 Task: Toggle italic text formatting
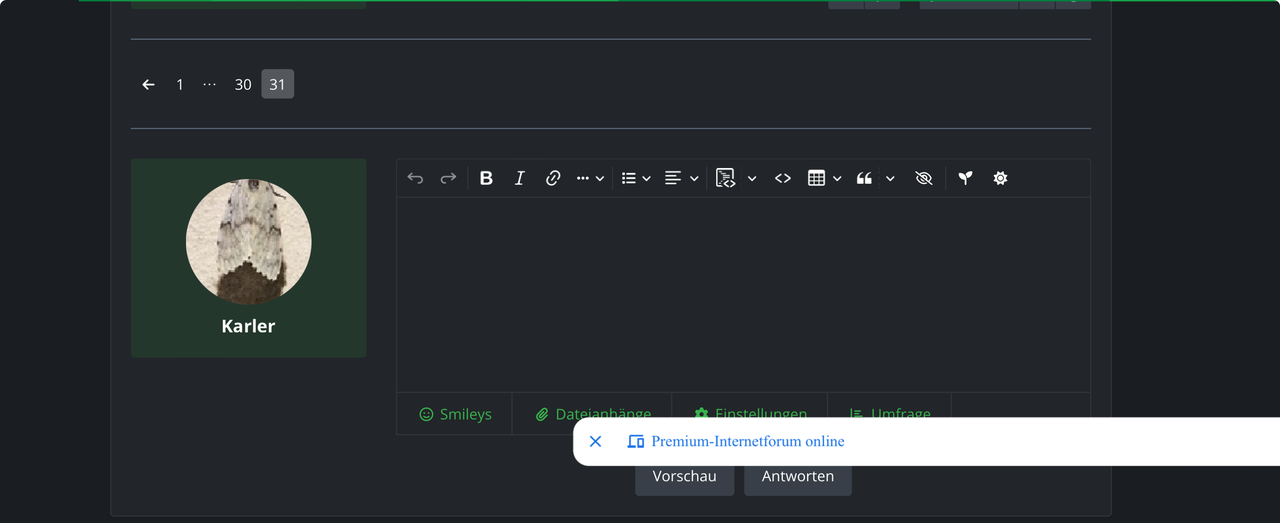(x=519, y=178)
